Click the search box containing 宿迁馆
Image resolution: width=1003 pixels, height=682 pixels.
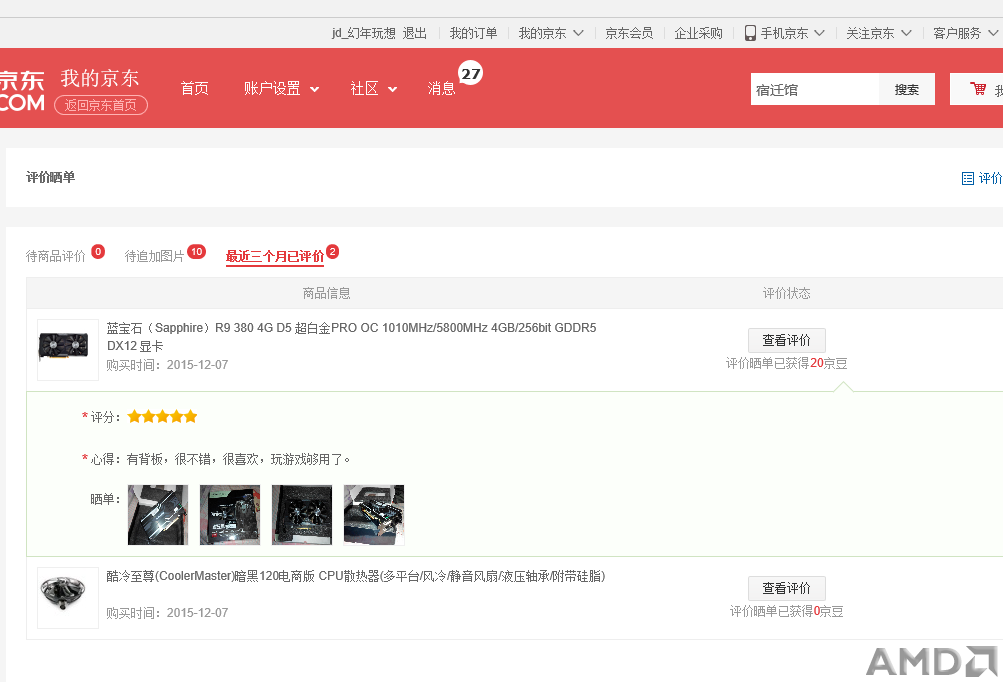click(x=815, y=90)
